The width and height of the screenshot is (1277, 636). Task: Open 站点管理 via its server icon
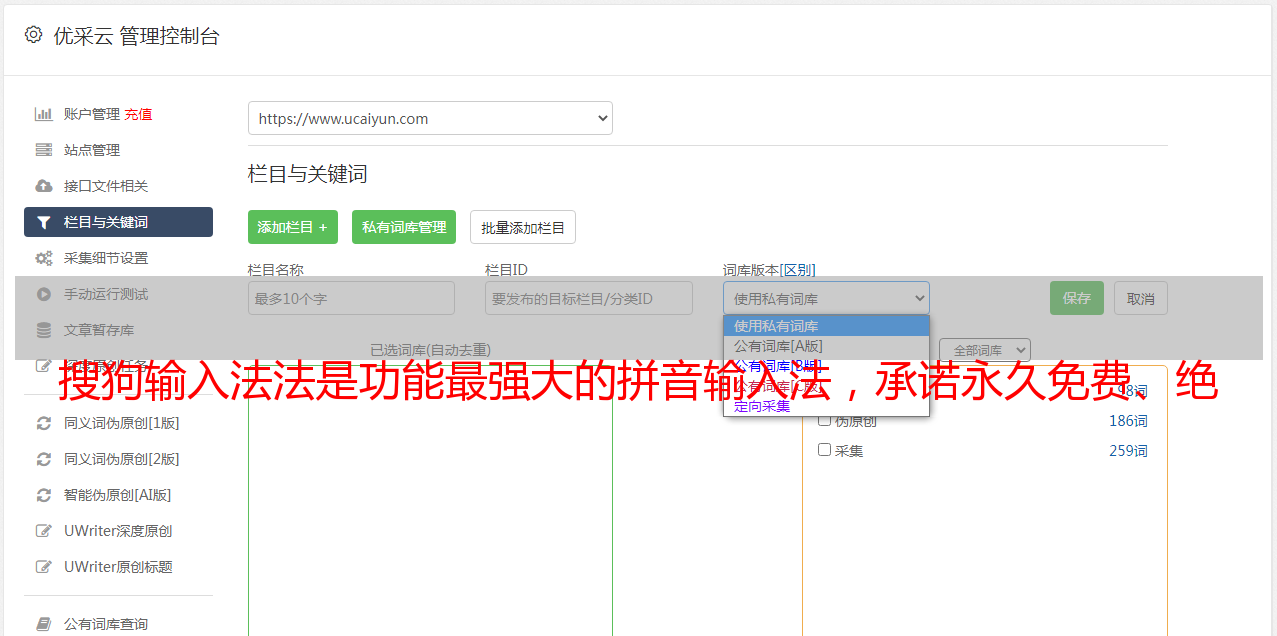[x=44, y=150]
